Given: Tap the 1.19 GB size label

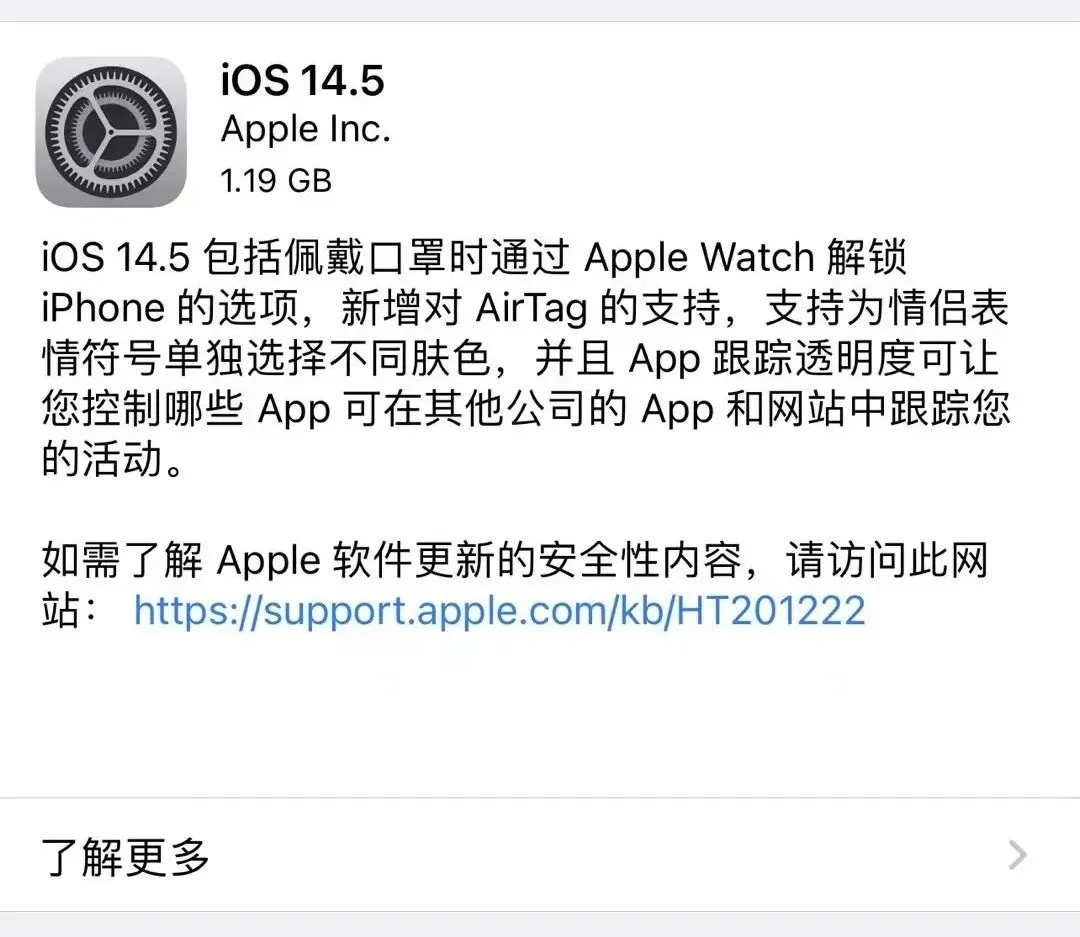Looking at the screenshot, I should pos(276,181).
